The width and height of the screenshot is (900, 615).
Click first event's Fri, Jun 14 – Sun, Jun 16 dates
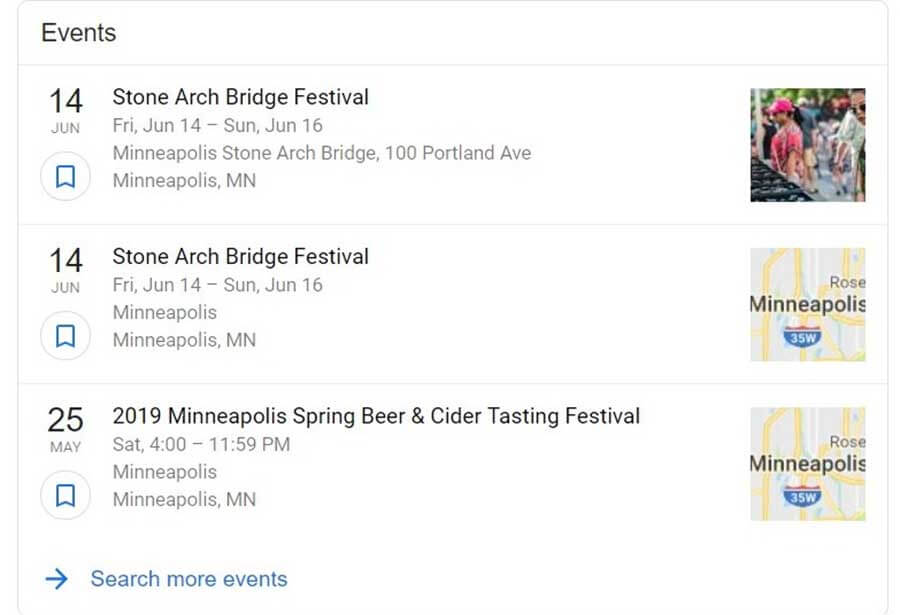click(218, 125)
